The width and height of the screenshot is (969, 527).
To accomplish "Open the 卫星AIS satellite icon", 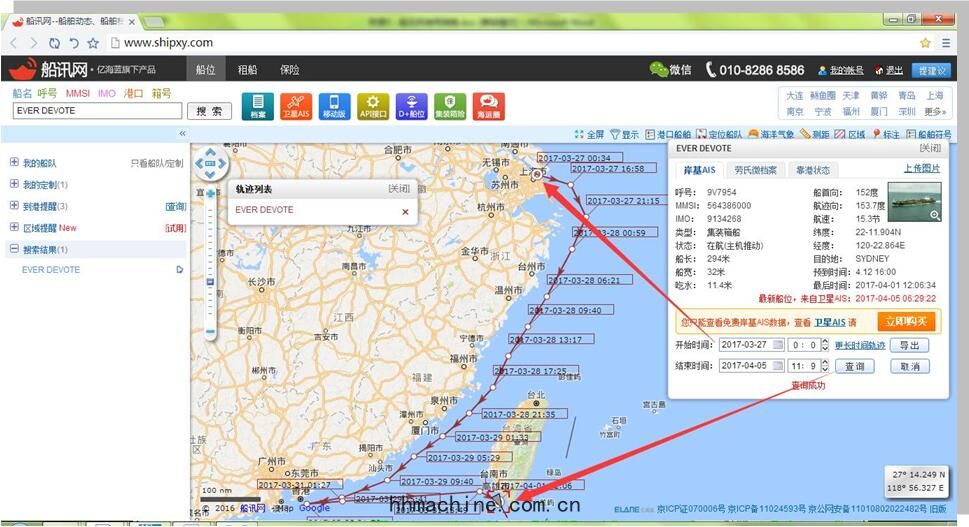I will (295, 106).
